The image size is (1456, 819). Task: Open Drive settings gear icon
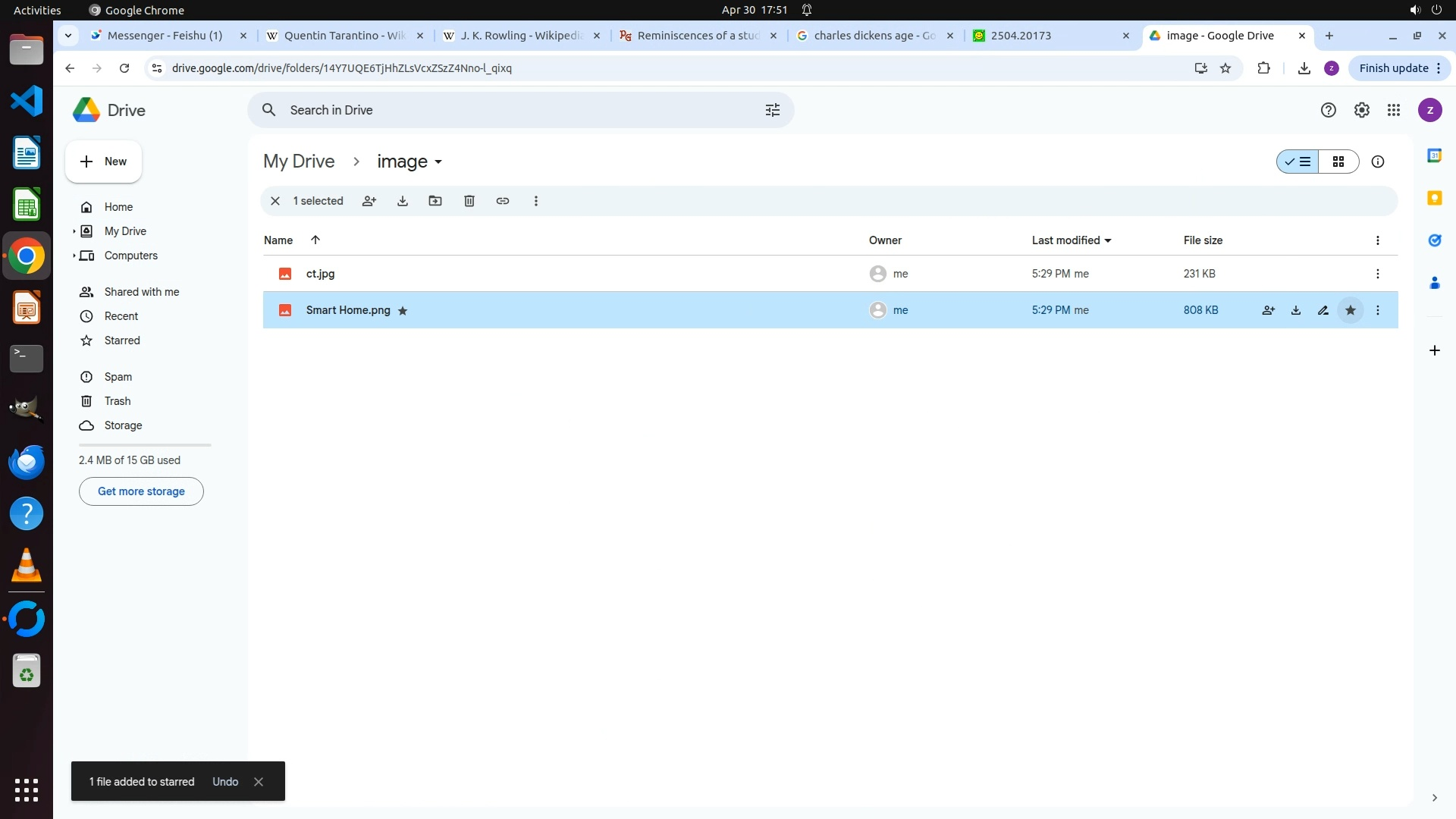pos(1362,110)
